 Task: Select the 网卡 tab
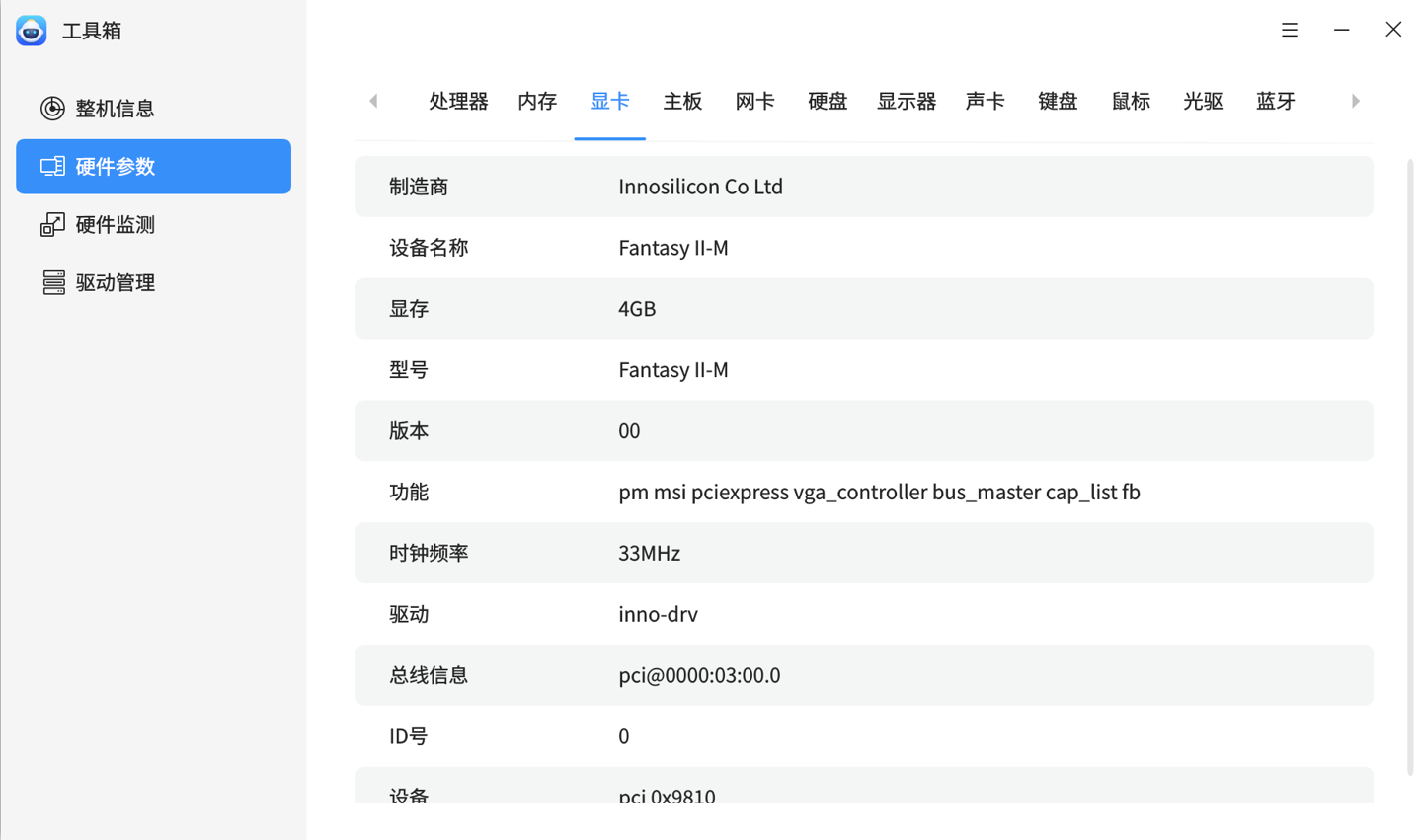click(x=754, y=102)
